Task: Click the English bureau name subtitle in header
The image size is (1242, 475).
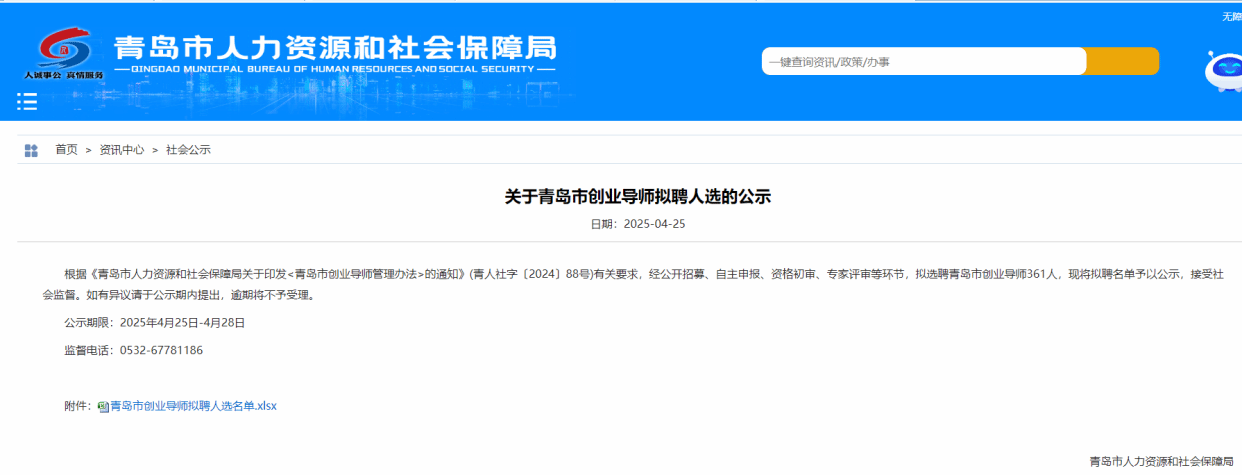Action: point(334,70)
